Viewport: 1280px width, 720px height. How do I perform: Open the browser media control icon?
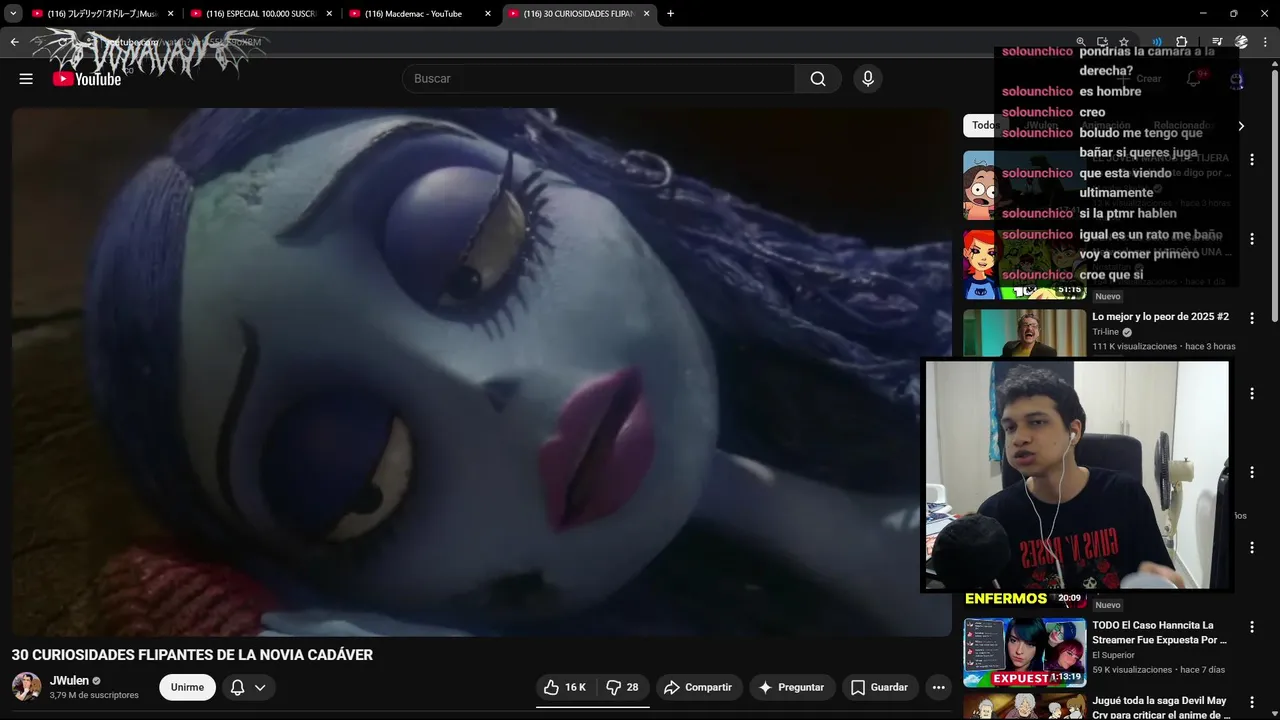click(x=1217, y=42)
